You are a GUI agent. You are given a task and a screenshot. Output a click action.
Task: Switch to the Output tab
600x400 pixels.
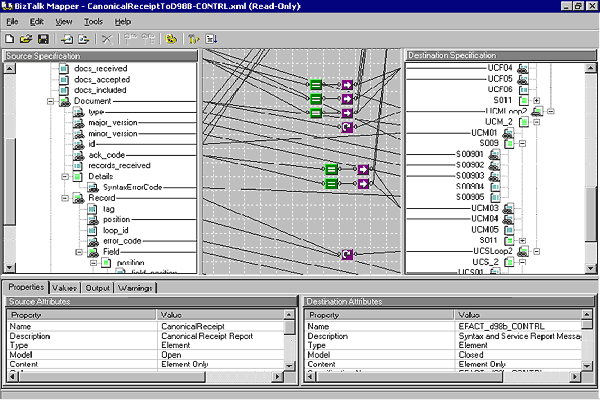coord(98,288)
